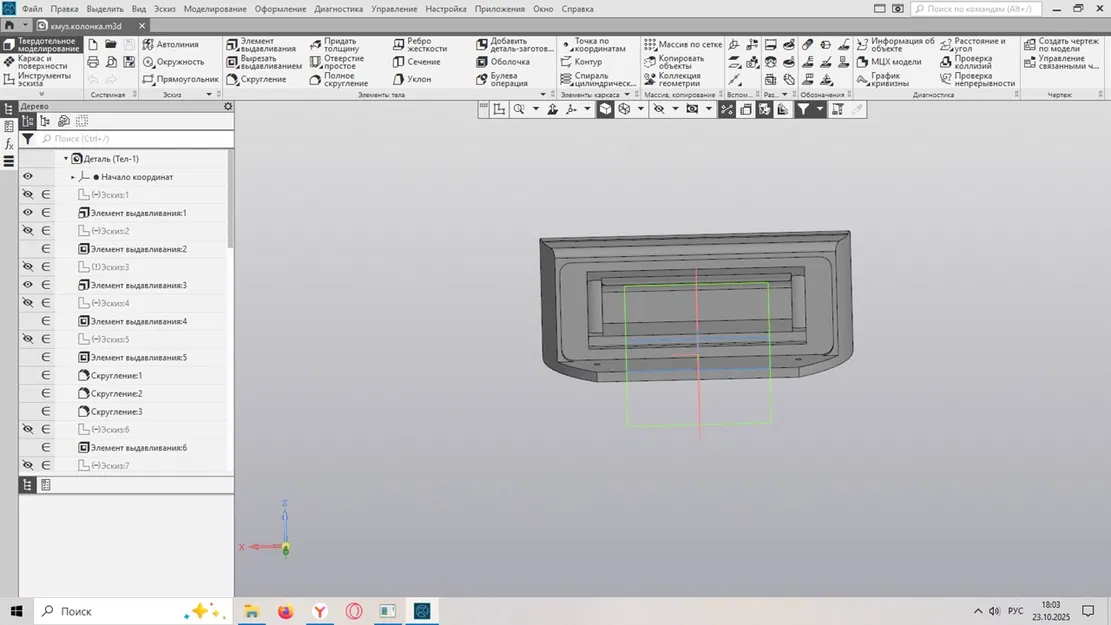The image size is (1111, 625).
Task: Show Эскиз:1 using its eye toggle
Action: click(x=28, y=194)
